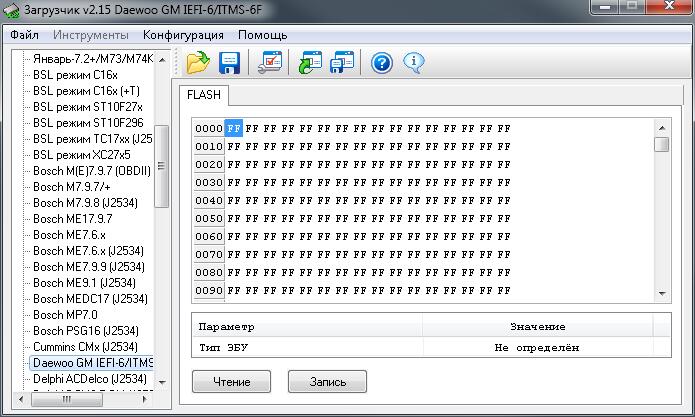Image resolution: width=695 pixels, height=417 pixels.
Task: Switch to the FLASH tab
Action: tap(204, 95)
